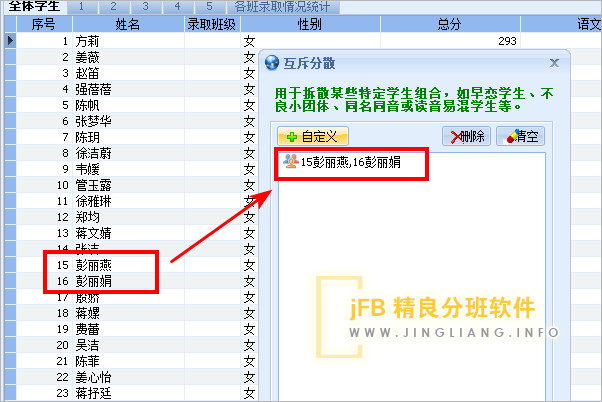The height and width of the screenshot is (402, 602).
Task: Click the people icon beside 15彭丽燕
Action: point(291,161)
